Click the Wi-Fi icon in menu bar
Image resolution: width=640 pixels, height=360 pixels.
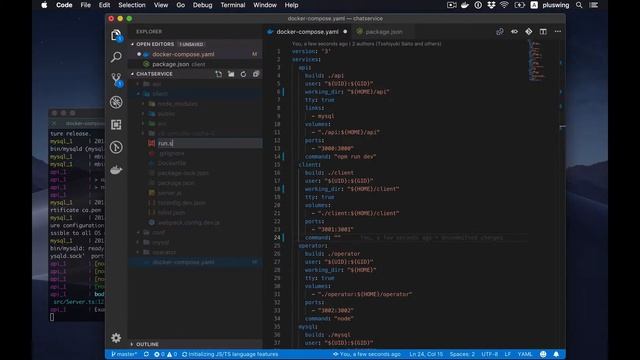pos(504,5)
